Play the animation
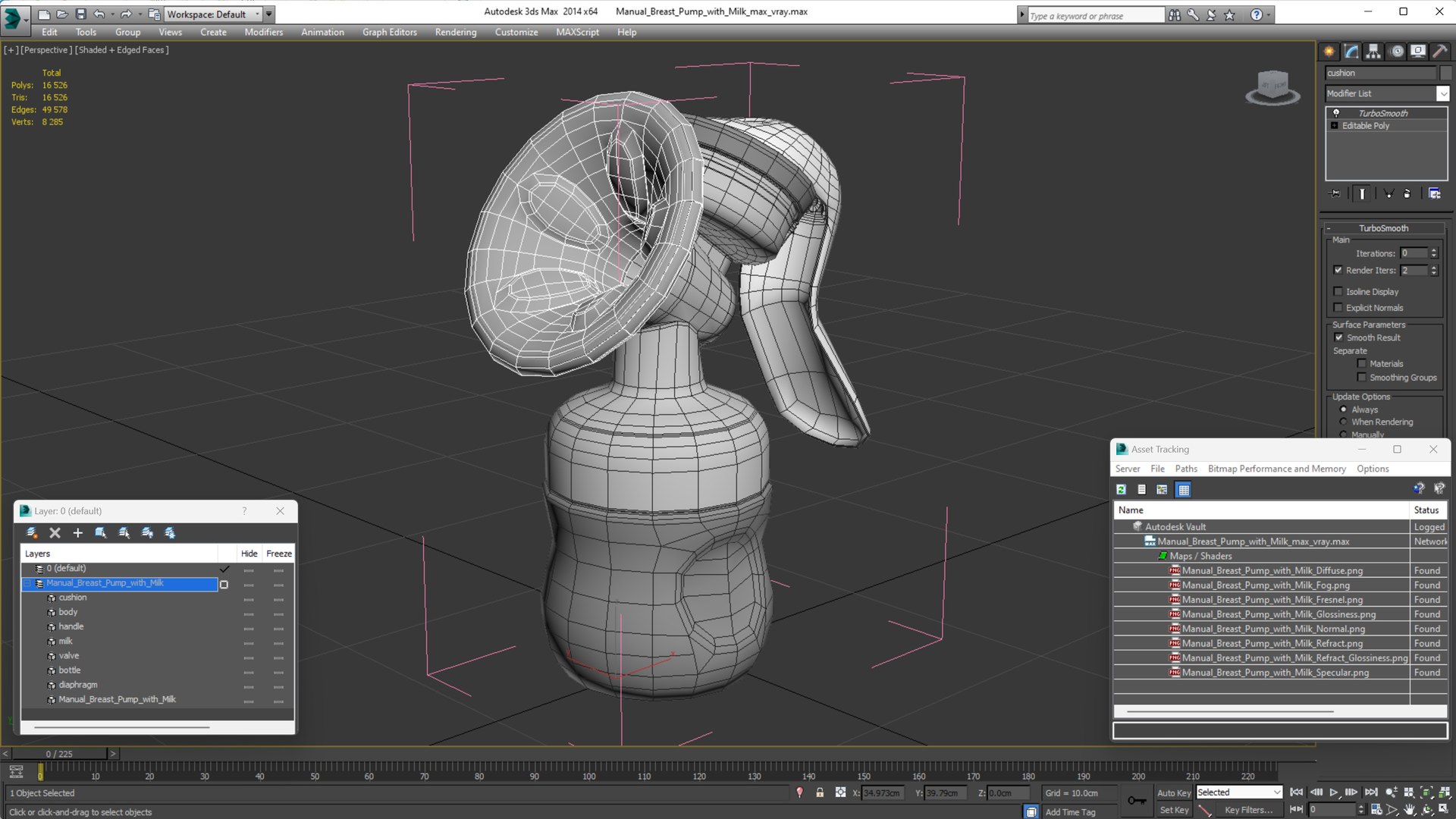Viewport: 1456px width, 819px height. point(1334,792)
